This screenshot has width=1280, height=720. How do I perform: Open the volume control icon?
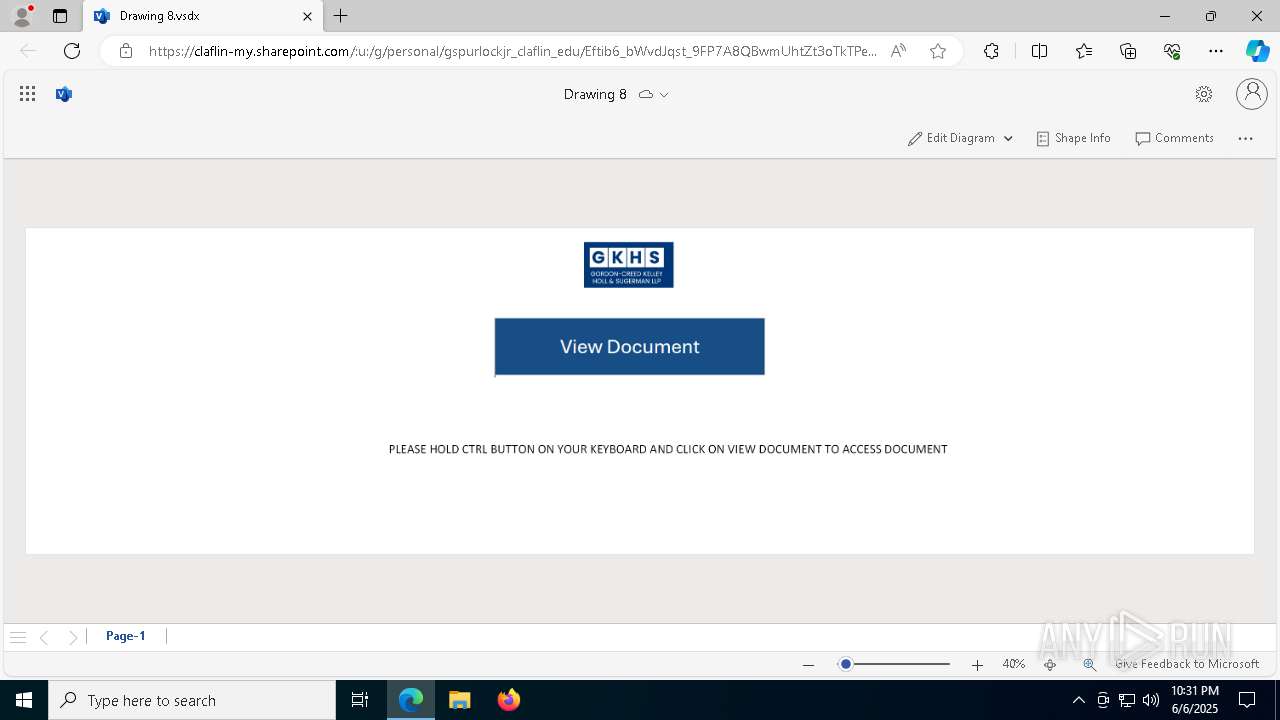click(x=1151, y=700)
